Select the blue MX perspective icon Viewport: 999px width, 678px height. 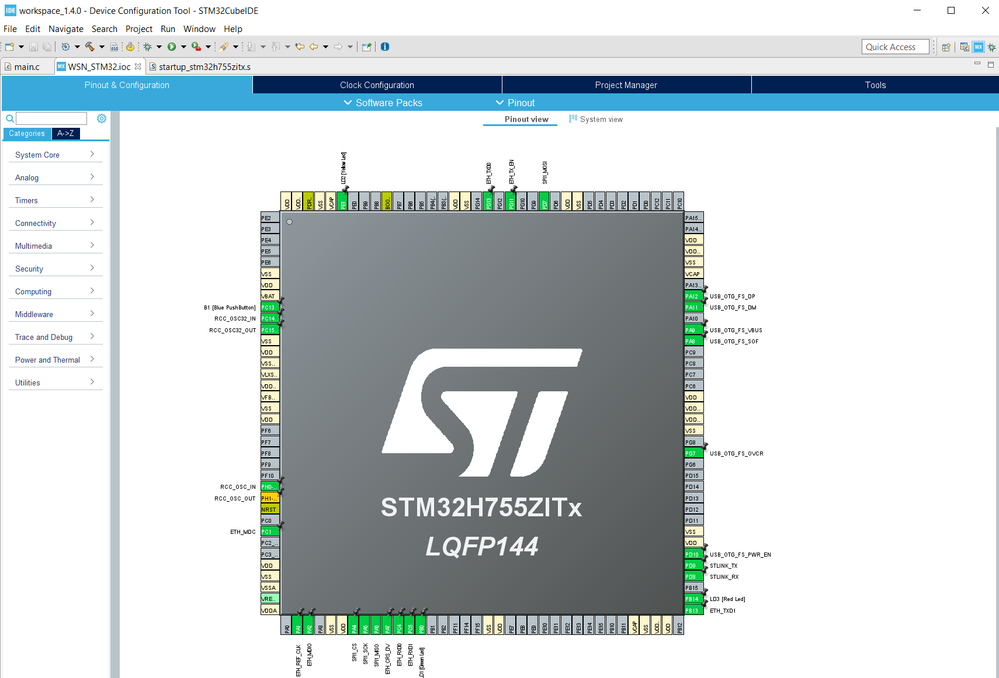click(x=978, y=47)
